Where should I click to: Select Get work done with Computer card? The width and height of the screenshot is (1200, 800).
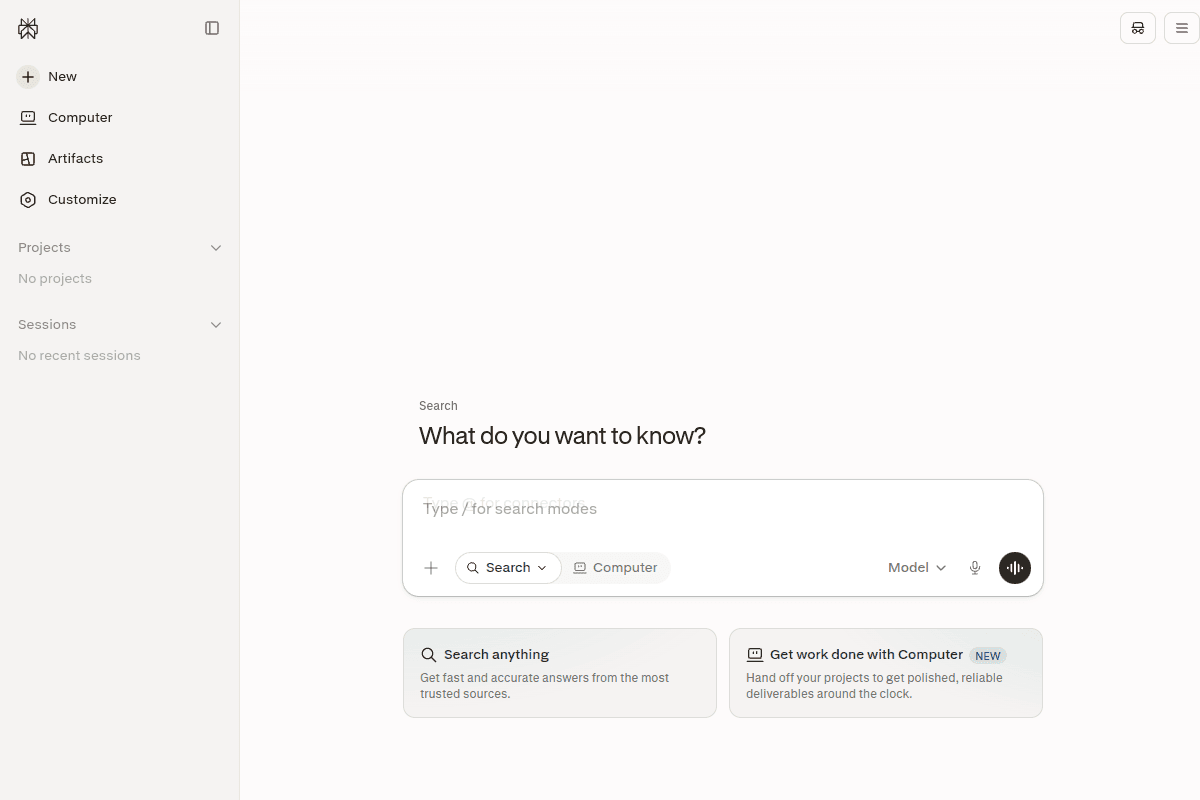(x=886, y=673)
